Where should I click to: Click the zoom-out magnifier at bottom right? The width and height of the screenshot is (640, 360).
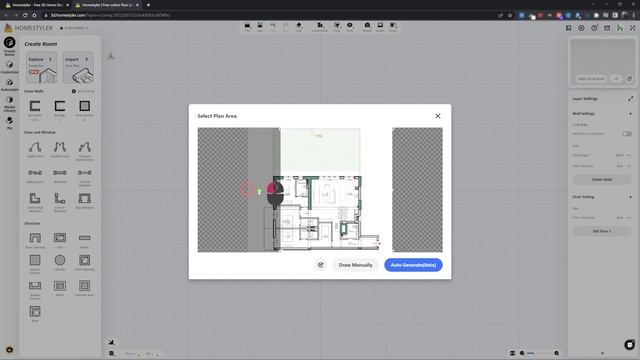522,353
